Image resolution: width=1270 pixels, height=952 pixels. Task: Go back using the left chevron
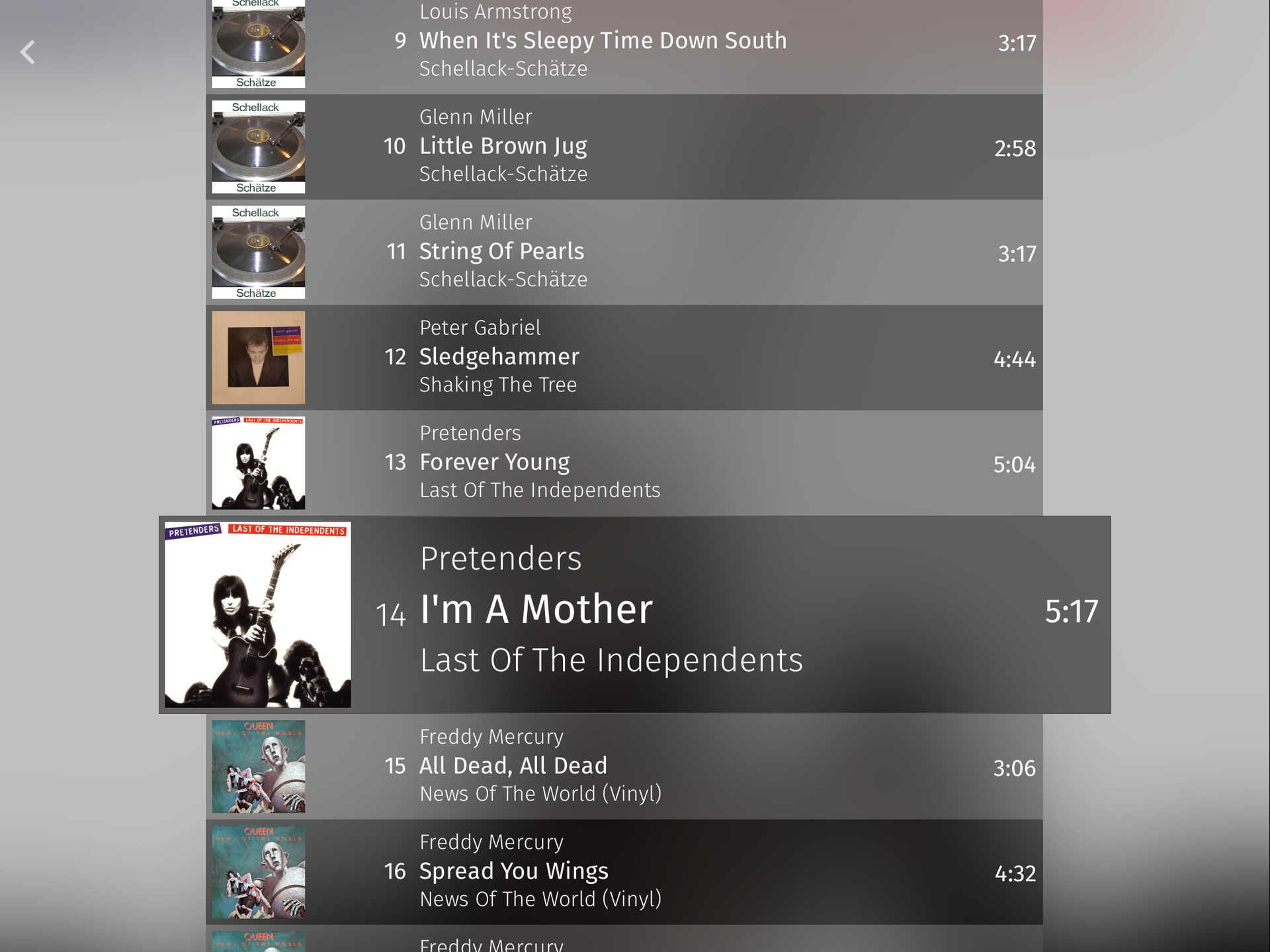(x=28, y=52)
